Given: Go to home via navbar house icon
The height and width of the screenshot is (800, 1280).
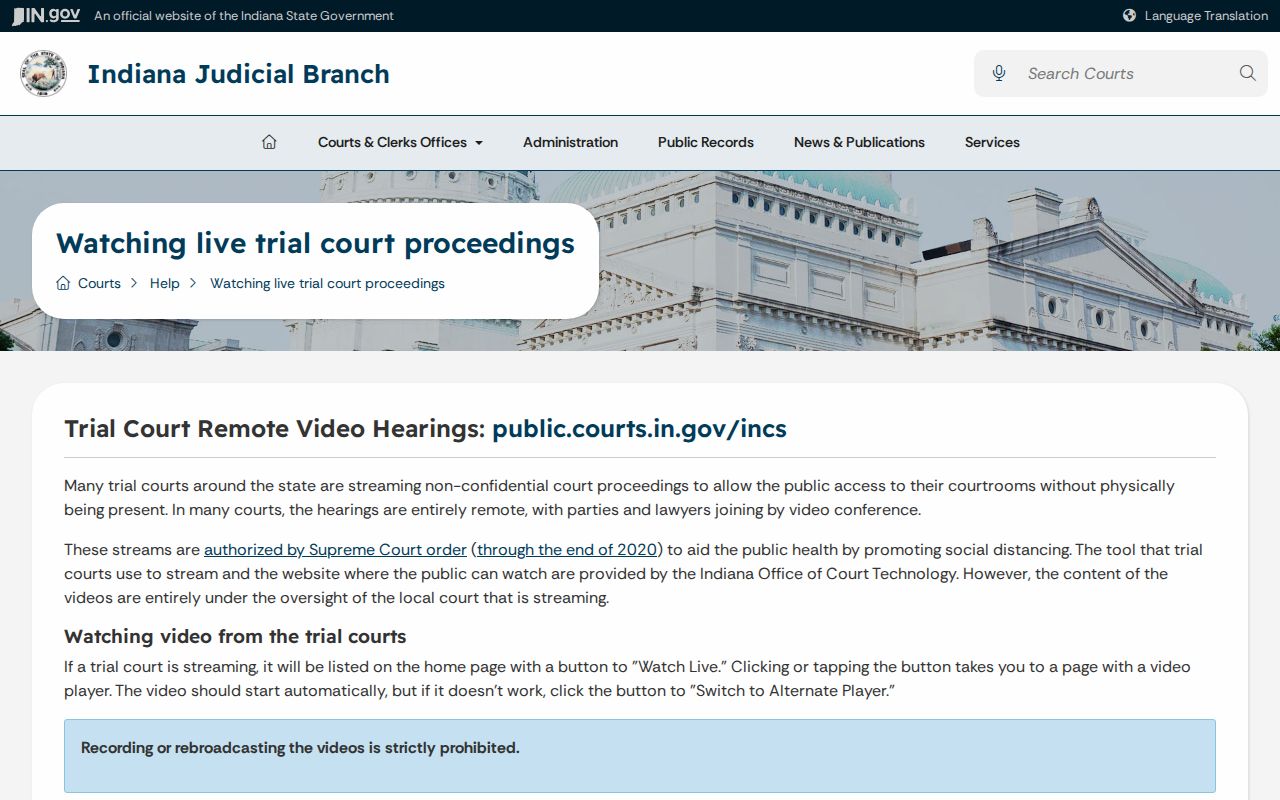Looking at the screenshot, I should coord(269,142).
